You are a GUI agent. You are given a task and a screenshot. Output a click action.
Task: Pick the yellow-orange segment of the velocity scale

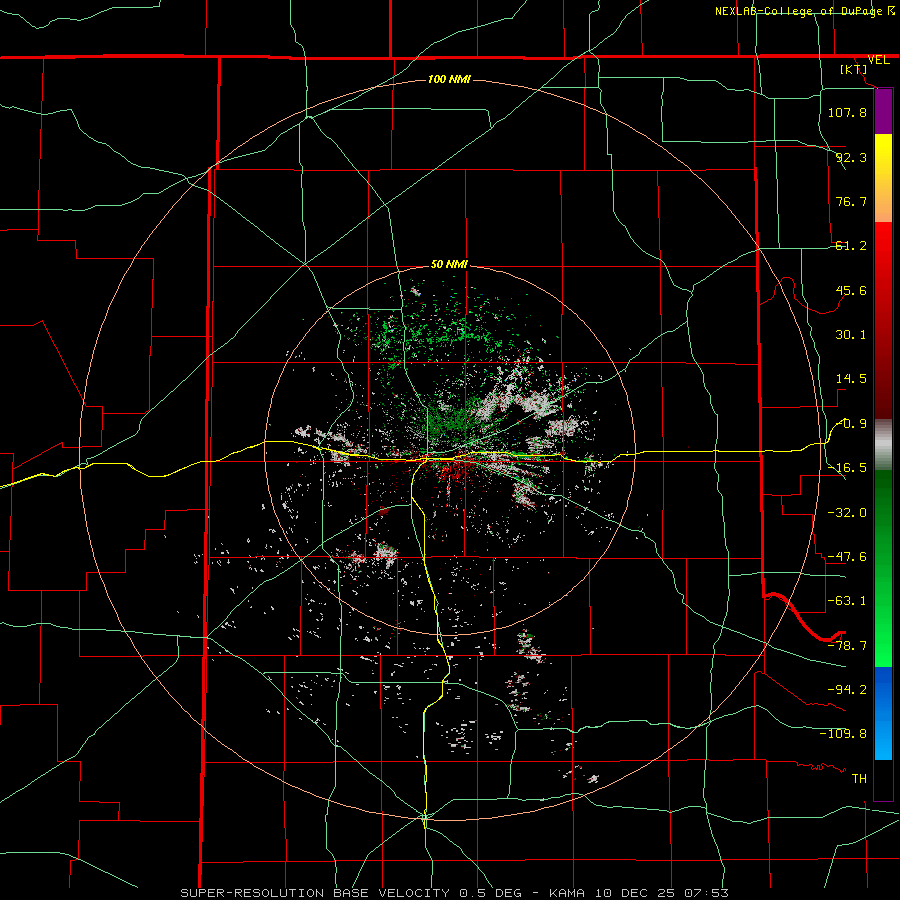tap(883, 178)
